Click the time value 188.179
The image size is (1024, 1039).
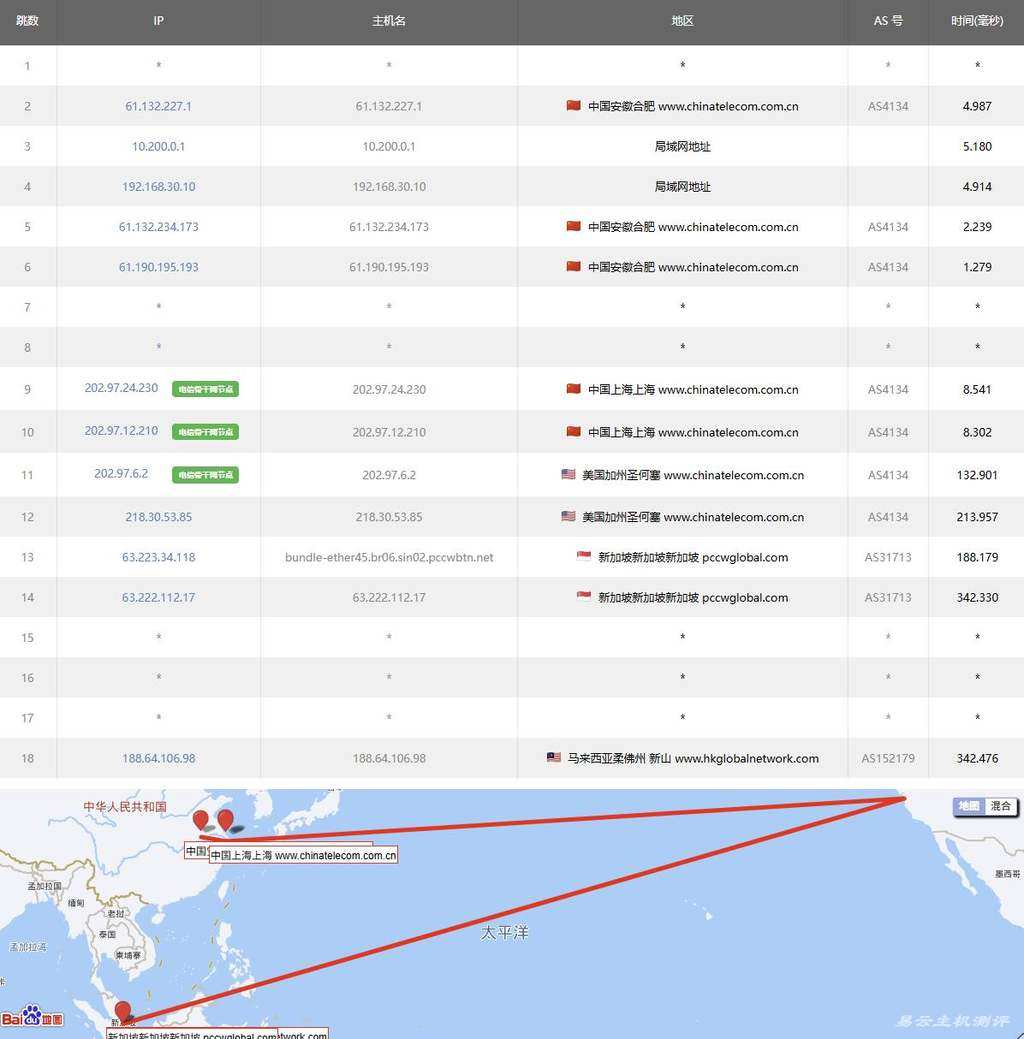click(x=977, y=557)
